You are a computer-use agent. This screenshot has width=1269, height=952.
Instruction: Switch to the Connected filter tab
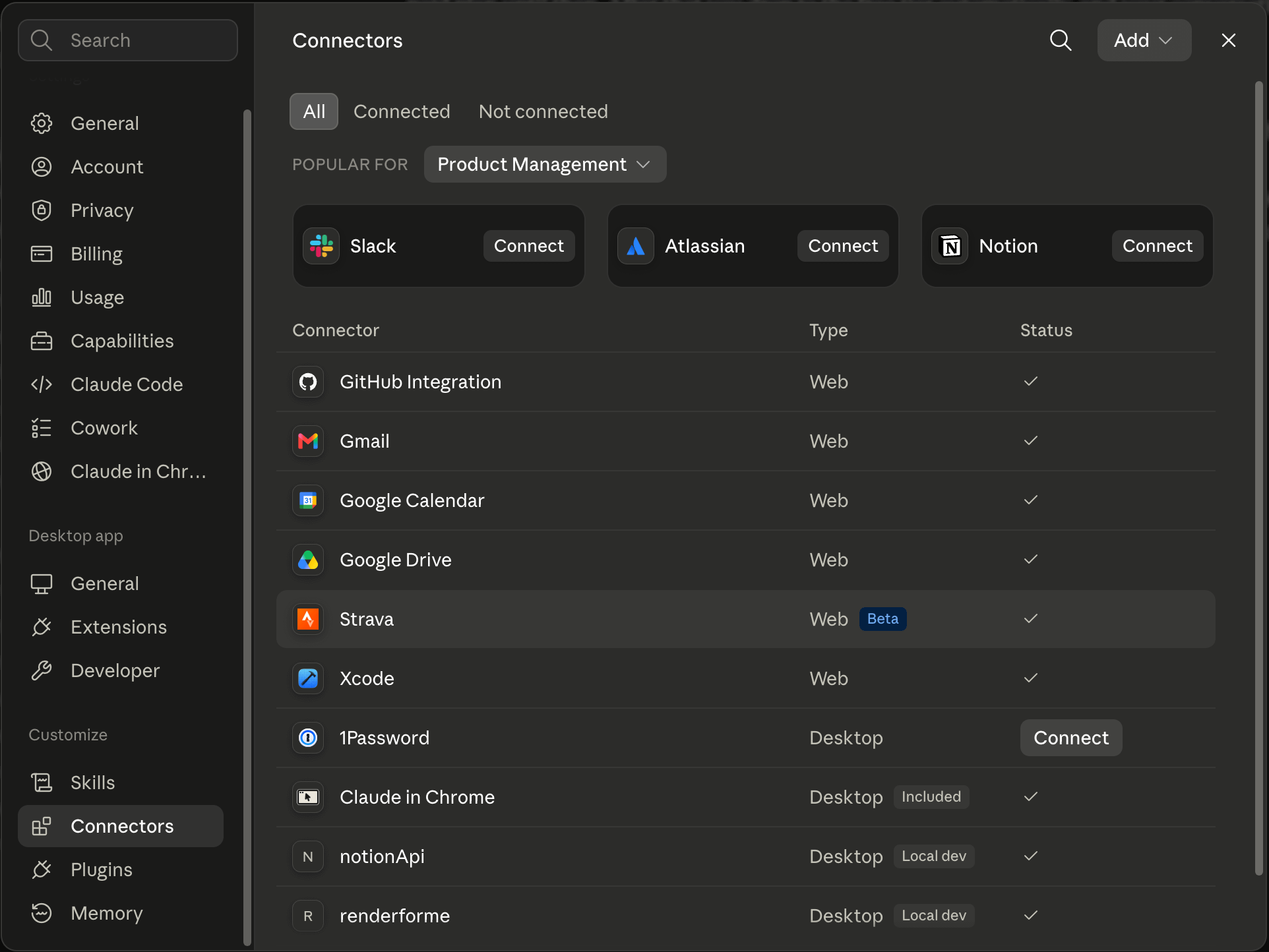(402, 111)
